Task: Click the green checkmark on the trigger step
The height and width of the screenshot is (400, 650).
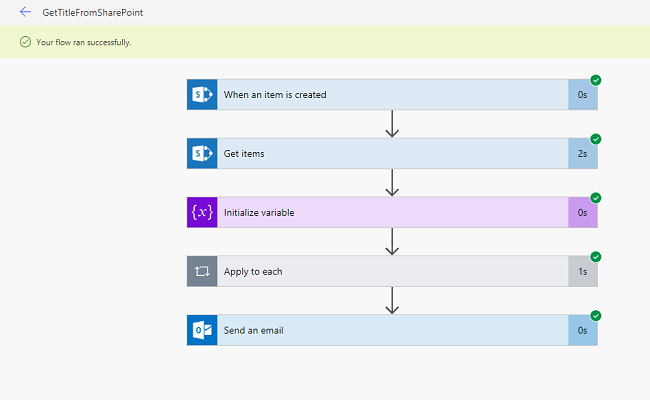Action: coord(596,80)
